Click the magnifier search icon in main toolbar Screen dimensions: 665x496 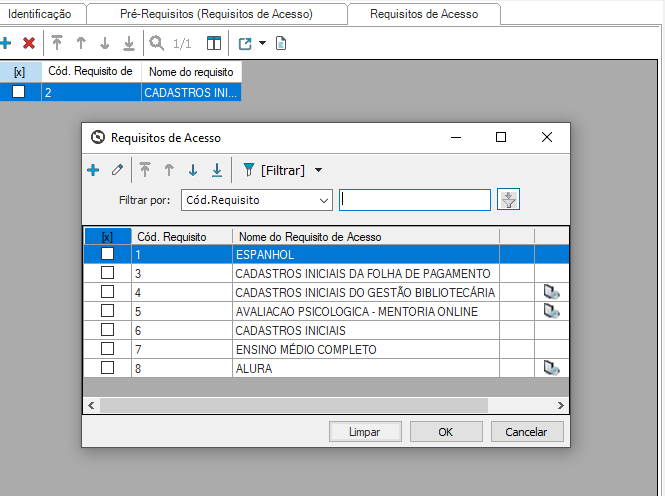(156, 43)
